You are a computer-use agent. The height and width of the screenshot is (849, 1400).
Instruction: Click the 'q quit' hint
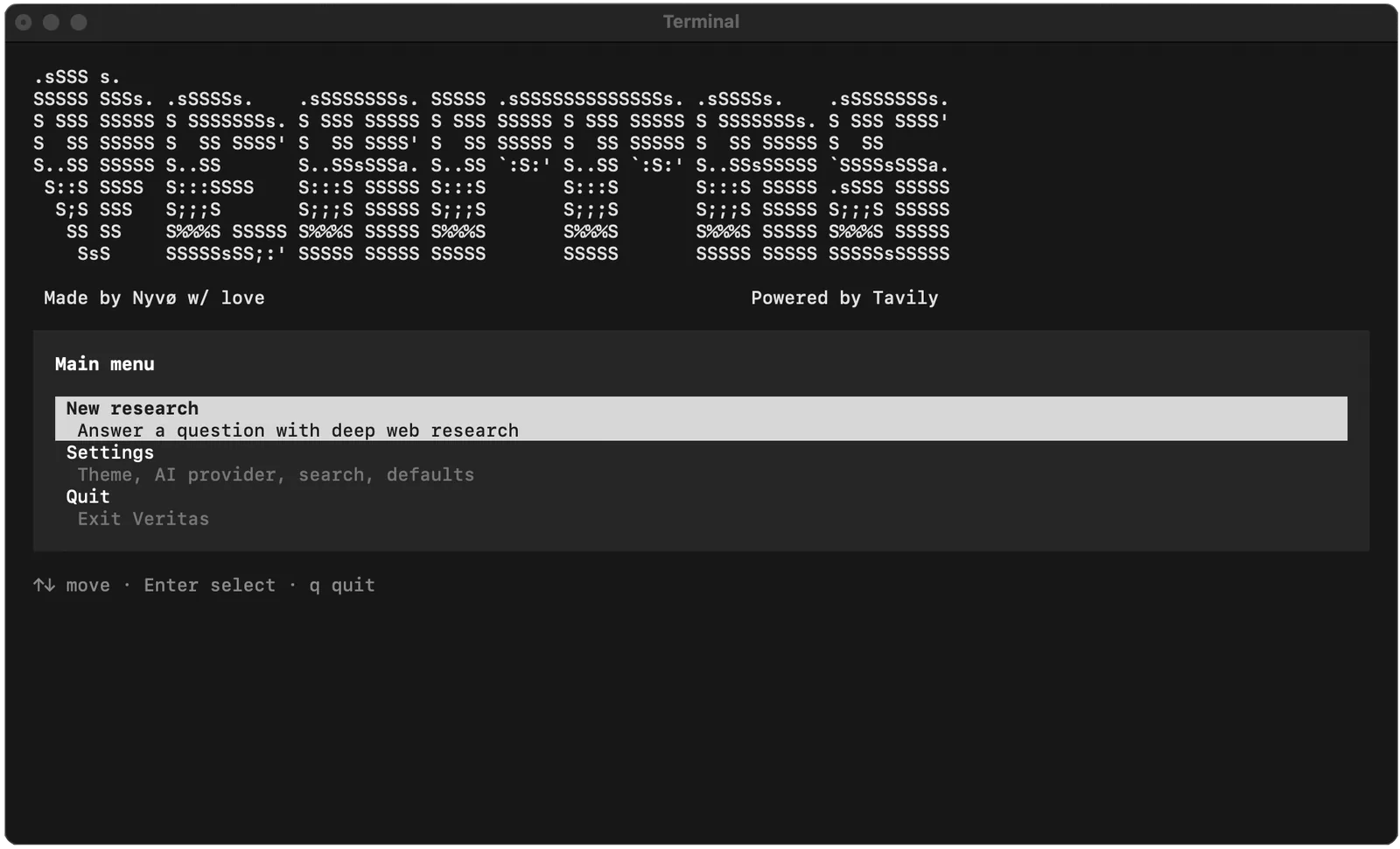pyautogui.click(x=342, y=585)
